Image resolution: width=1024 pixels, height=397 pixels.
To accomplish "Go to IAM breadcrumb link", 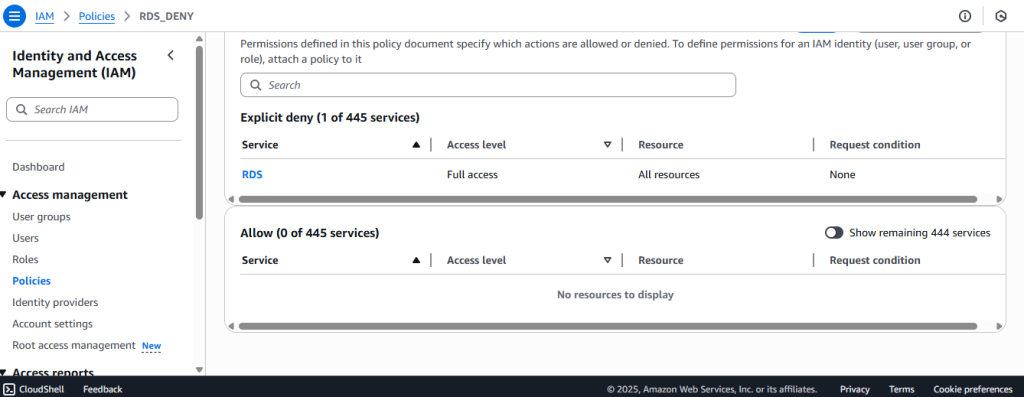I will 44,16.
